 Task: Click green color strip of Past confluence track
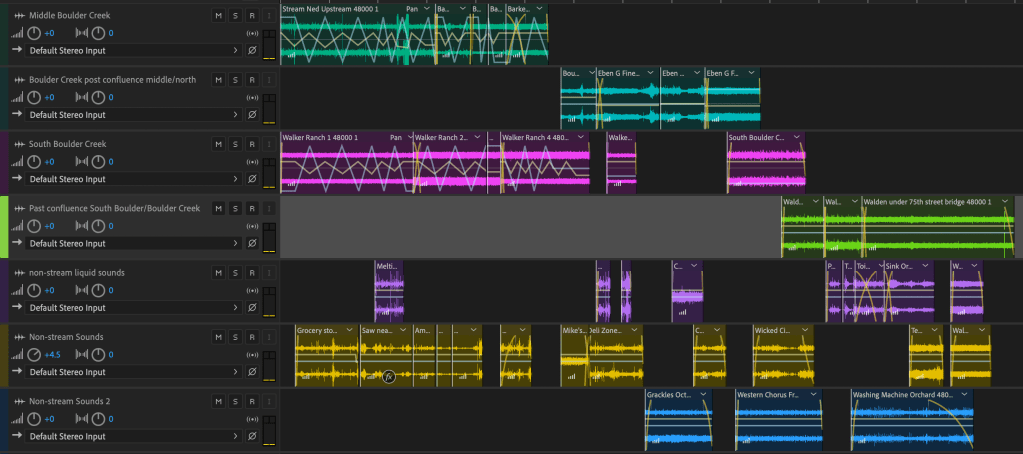point(4,227)
